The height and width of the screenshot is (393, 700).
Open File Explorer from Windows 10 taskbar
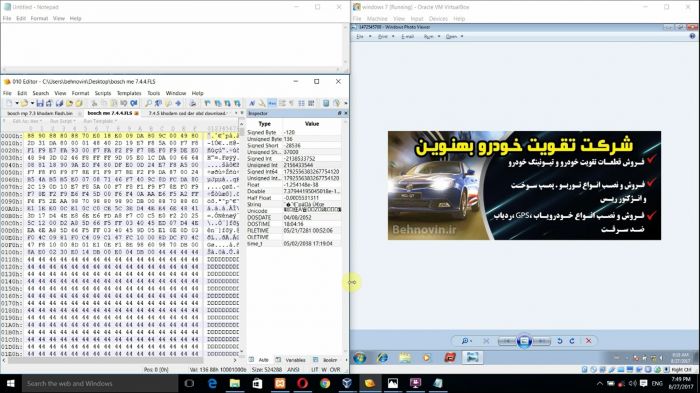[x=235, y=384]
